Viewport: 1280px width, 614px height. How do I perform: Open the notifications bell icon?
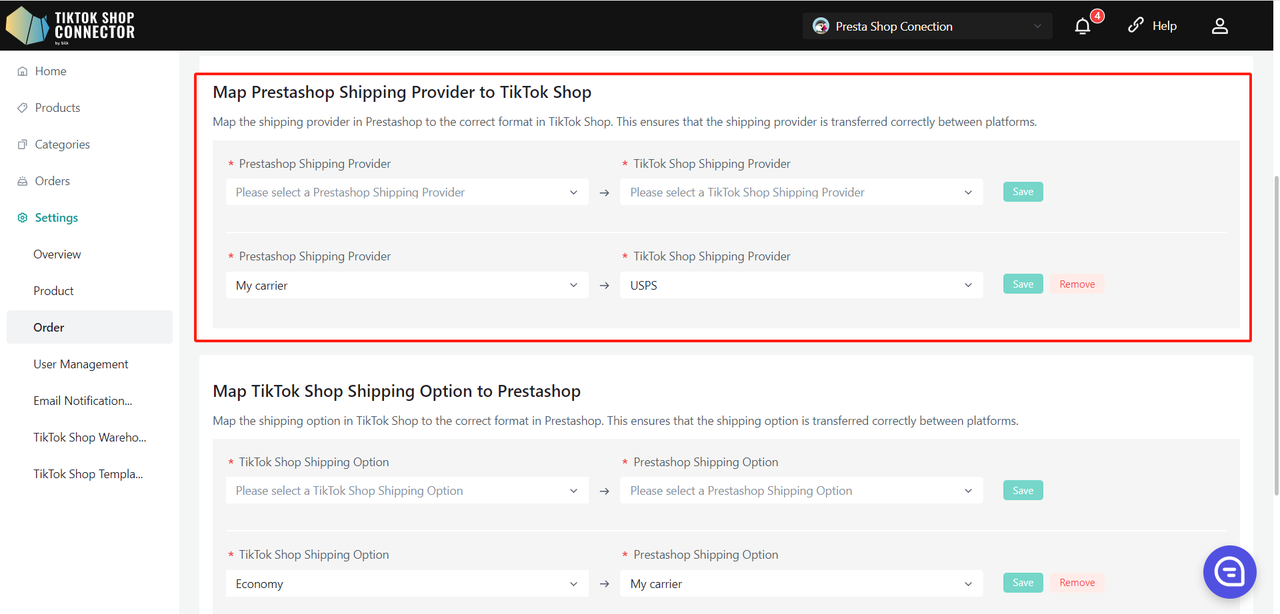point(1082,27)
